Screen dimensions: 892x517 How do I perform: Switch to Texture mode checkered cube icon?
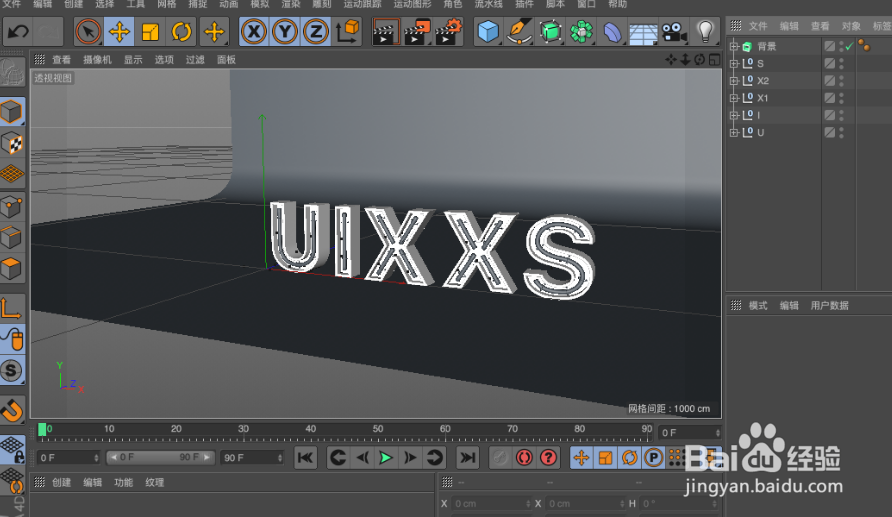click(x=12, y=143)
